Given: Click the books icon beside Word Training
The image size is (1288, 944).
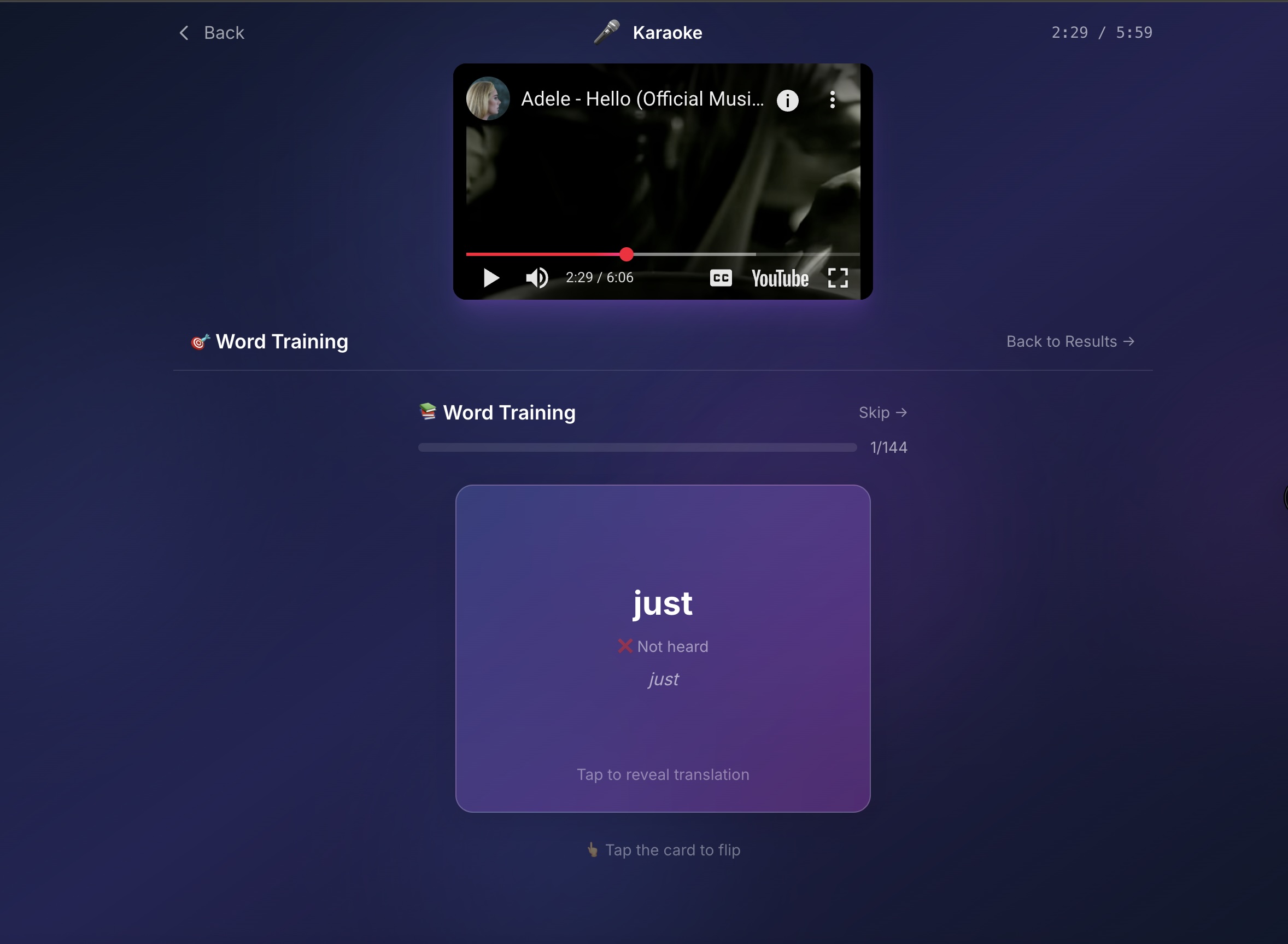Looking at the screenshot, I should click(x=428, y=411).
